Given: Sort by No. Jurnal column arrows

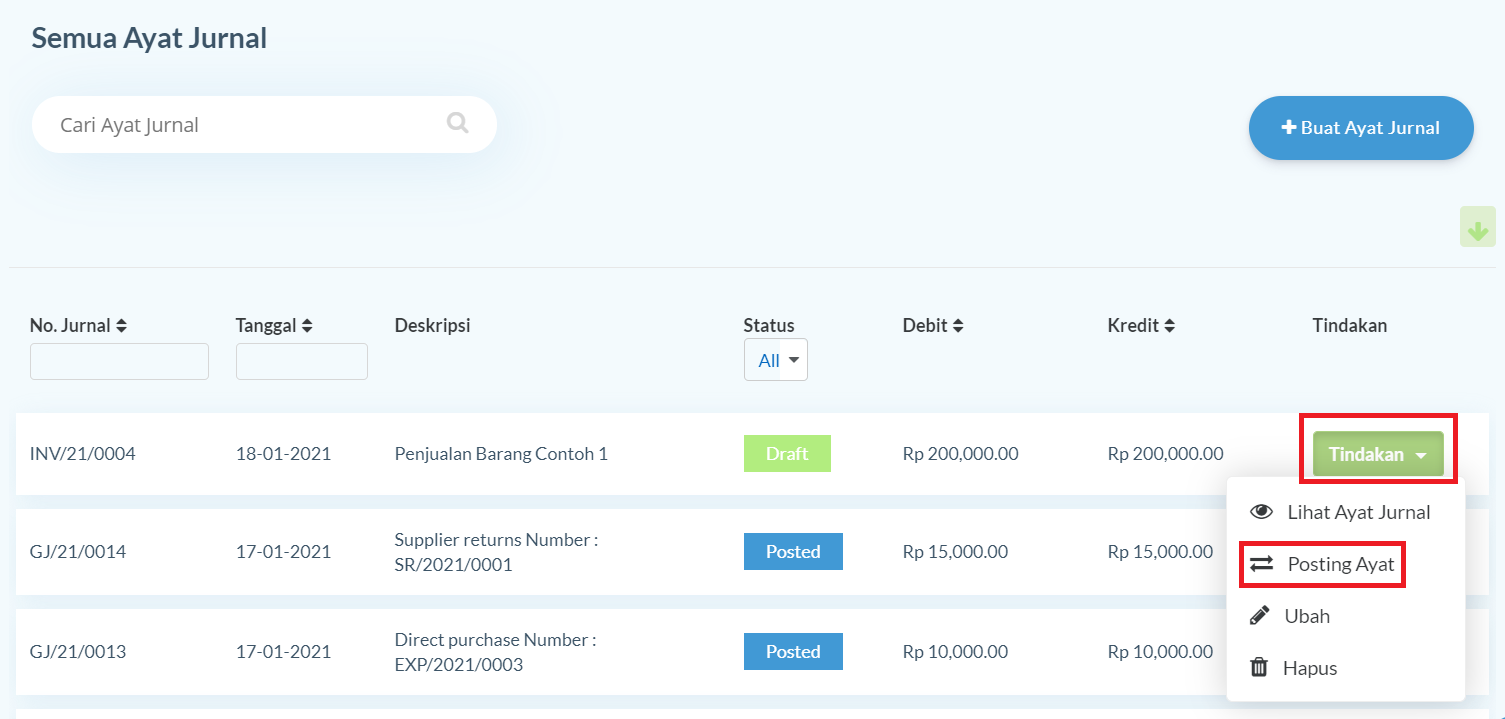Looking at the screenshot, I should 122,326.
